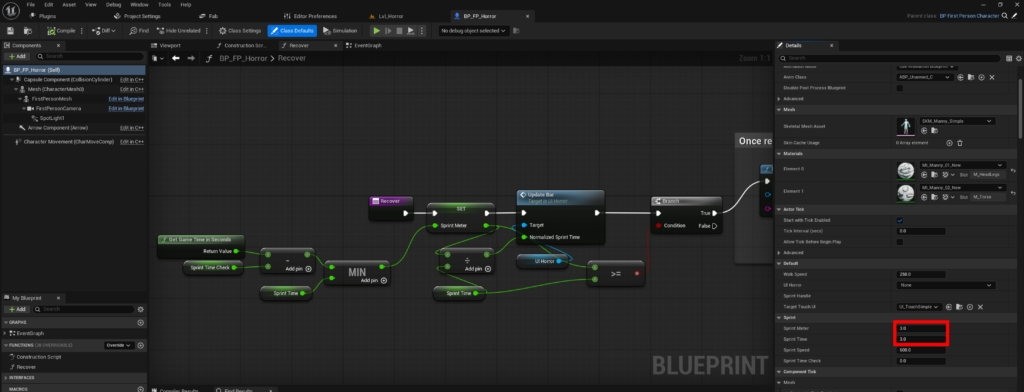Viewport: 1024px width, 392px height.
Task: Clear the Anim Class value with X
Action: pos(992,77)
